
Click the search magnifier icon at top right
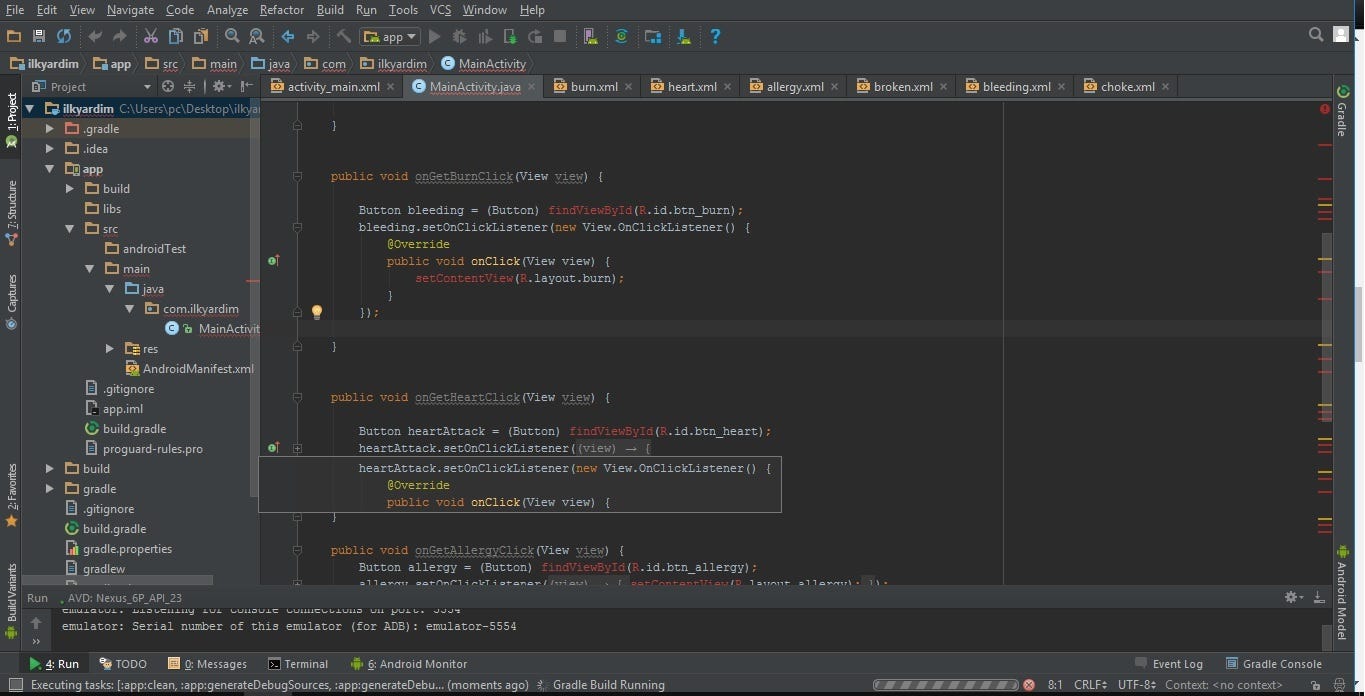tap(1316, 35)
